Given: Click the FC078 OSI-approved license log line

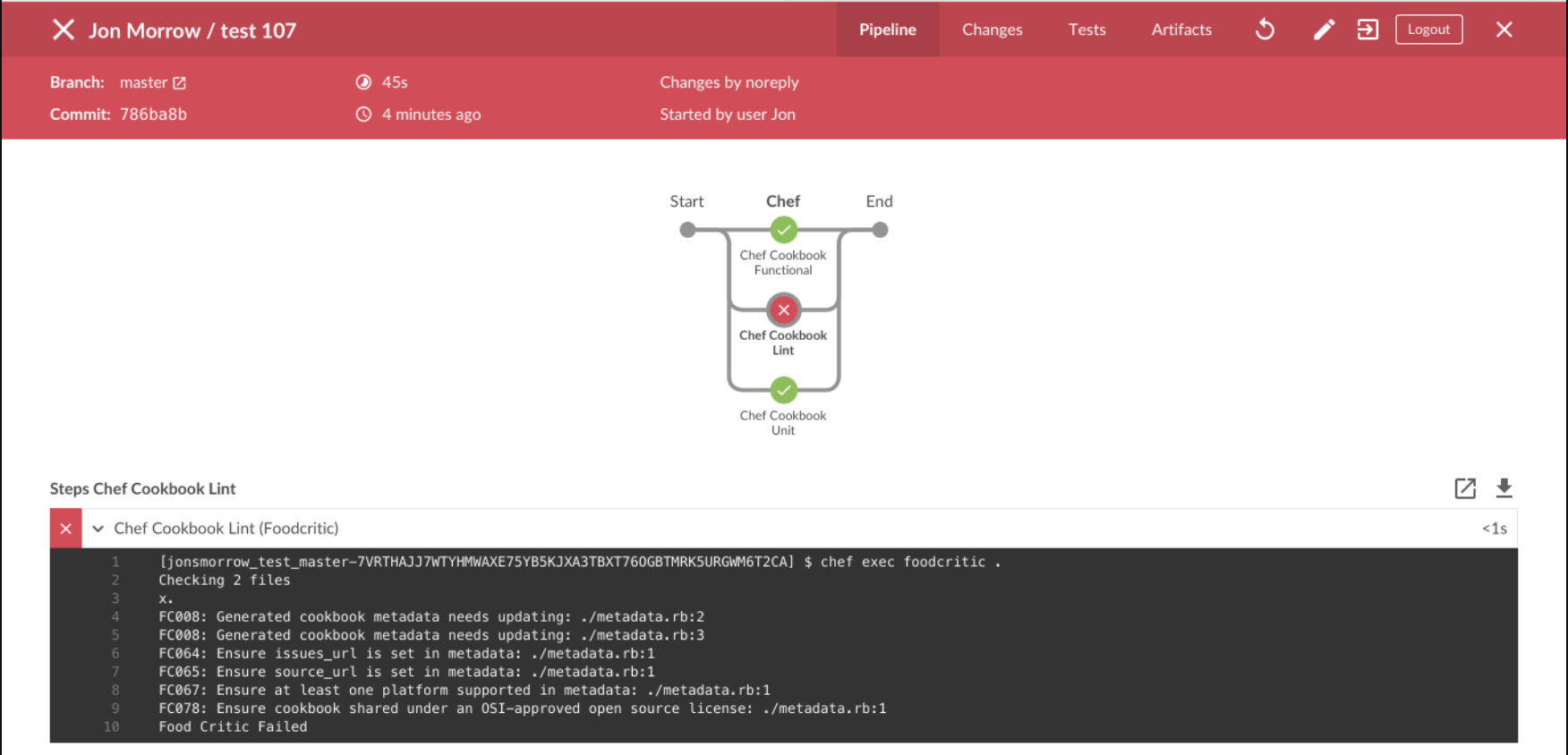Looking at the screenshot, I should [x=523, y=708].
